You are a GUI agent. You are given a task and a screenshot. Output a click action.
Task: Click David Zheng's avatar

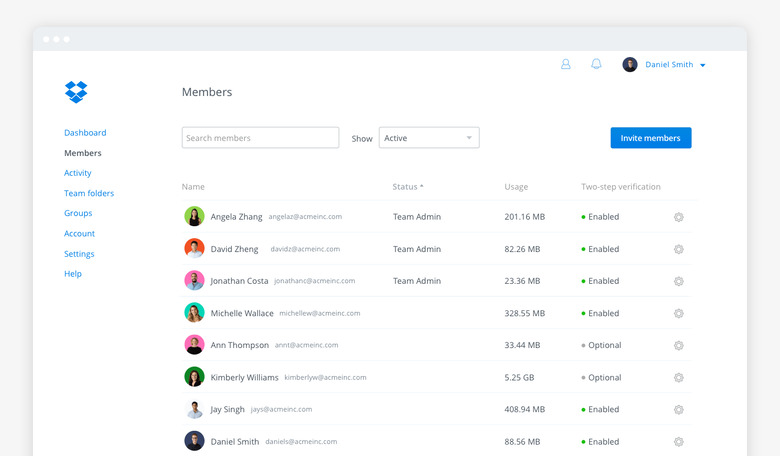195,249
